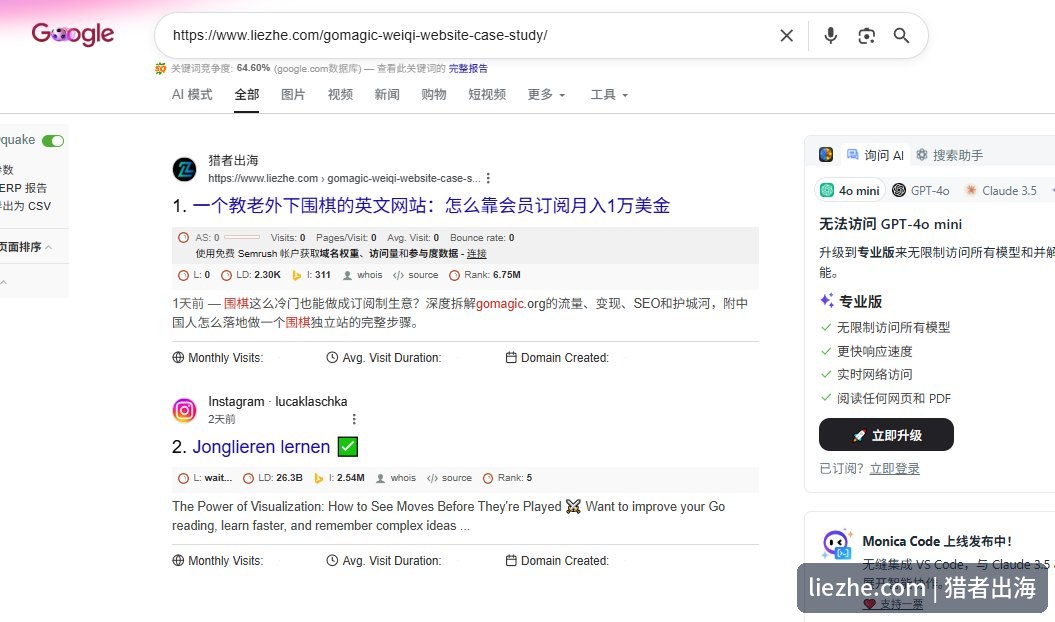Switch to the 新闻 tab

pyautogui.click(x=387, y=95)
